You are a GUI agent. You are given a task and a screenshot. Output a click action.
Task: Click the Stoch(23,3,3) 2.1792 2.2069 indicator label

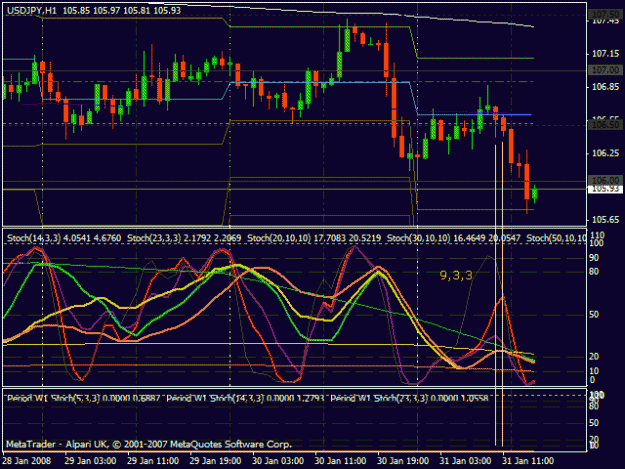(184, 238)
